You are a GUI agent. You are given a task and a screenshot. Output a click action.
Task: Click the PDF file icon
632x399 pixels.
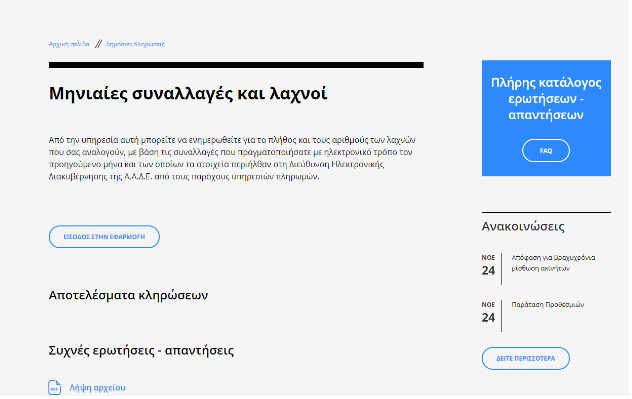pyautogui.click(x=54, y=388)
